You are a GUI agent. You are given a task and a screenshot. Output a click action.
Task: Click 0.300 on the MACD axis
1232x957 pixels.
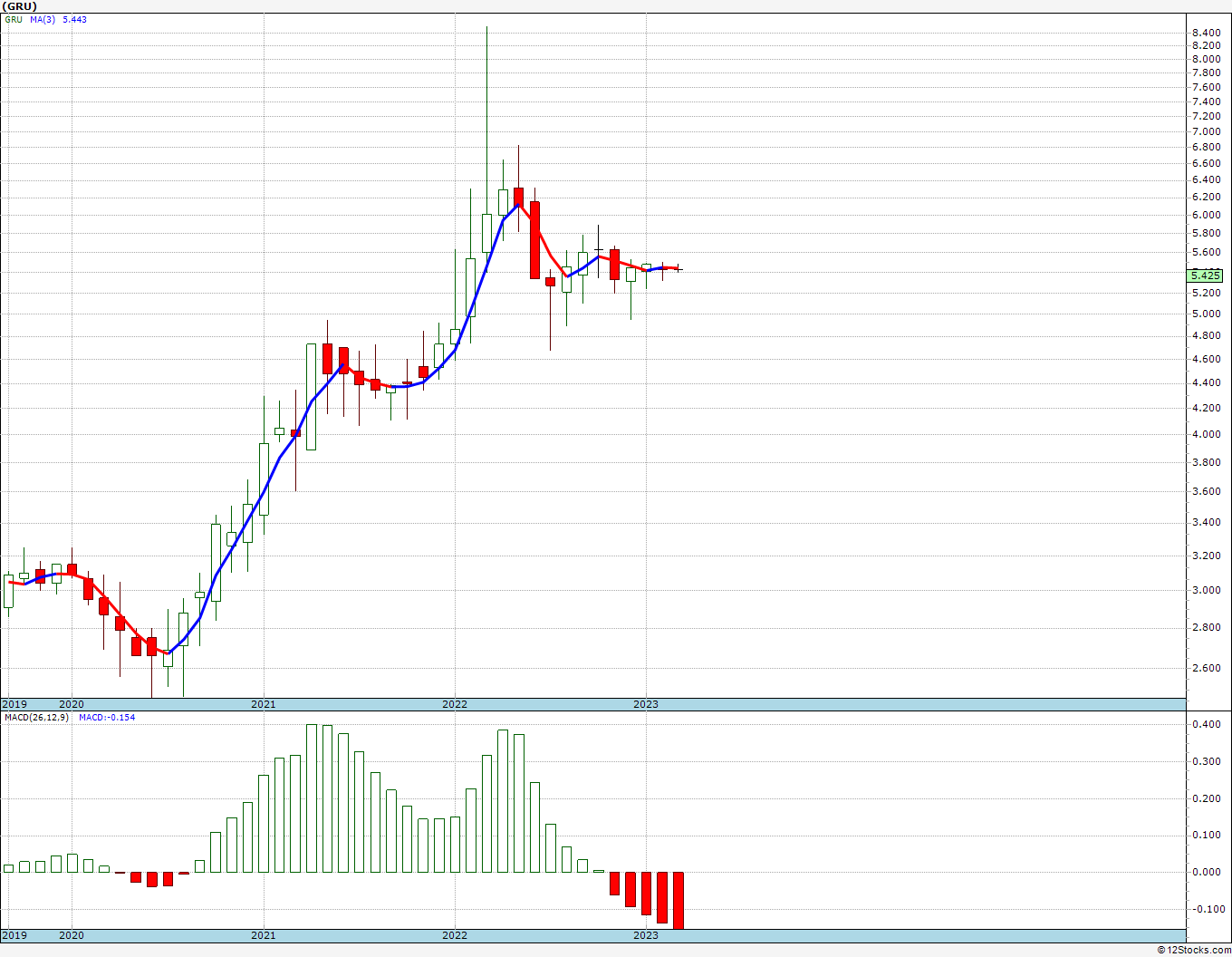point(1206,761)
